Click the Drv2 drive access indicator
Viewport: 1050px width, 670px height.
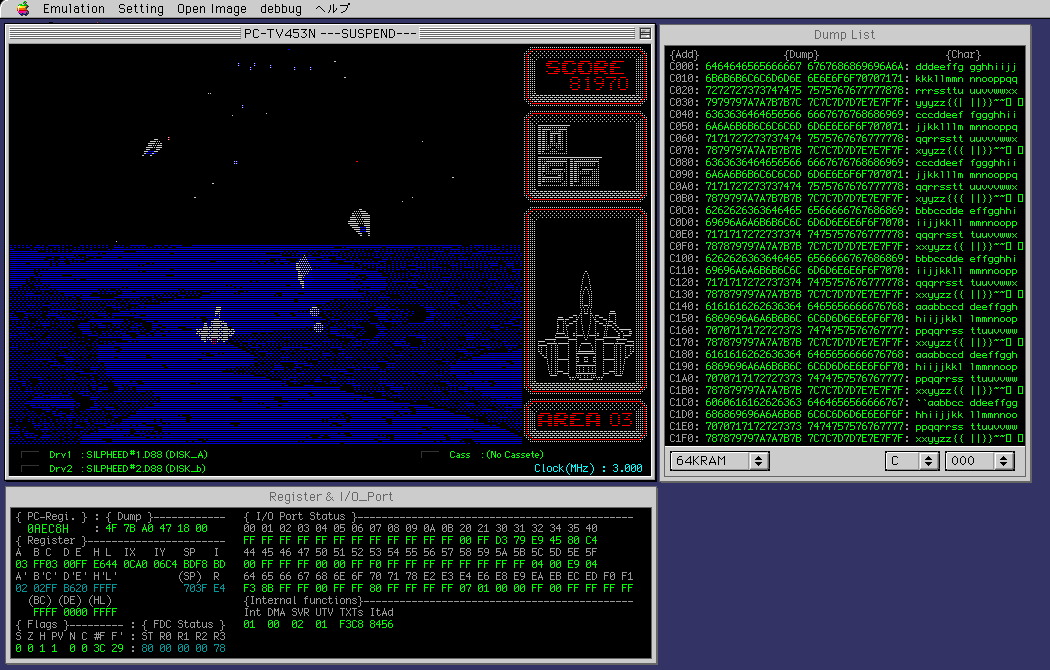[x=29, y=469]
